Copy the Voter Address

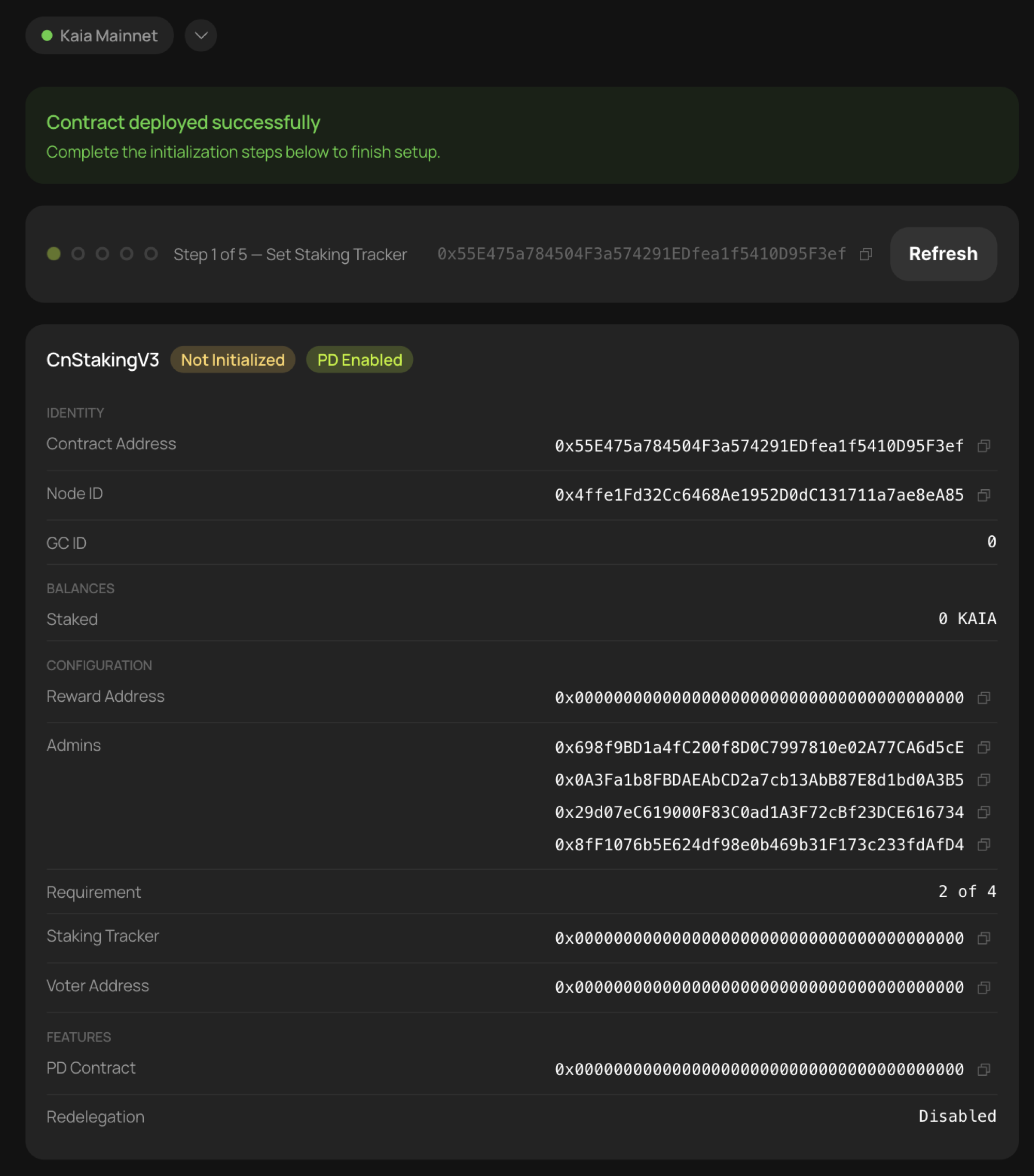click(x=984, y=987)
